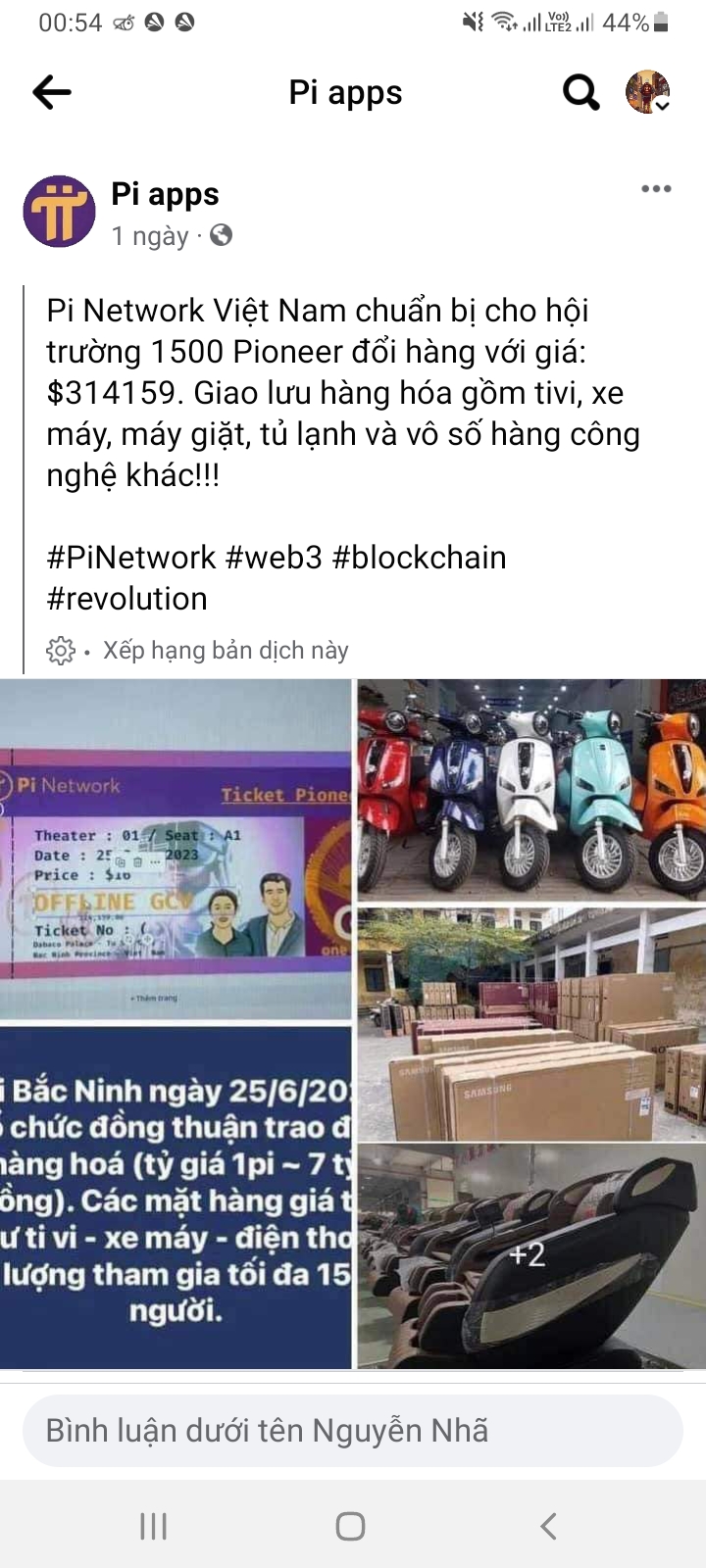
Task: Click the public audience globe icon
Action: pos(222,235)
